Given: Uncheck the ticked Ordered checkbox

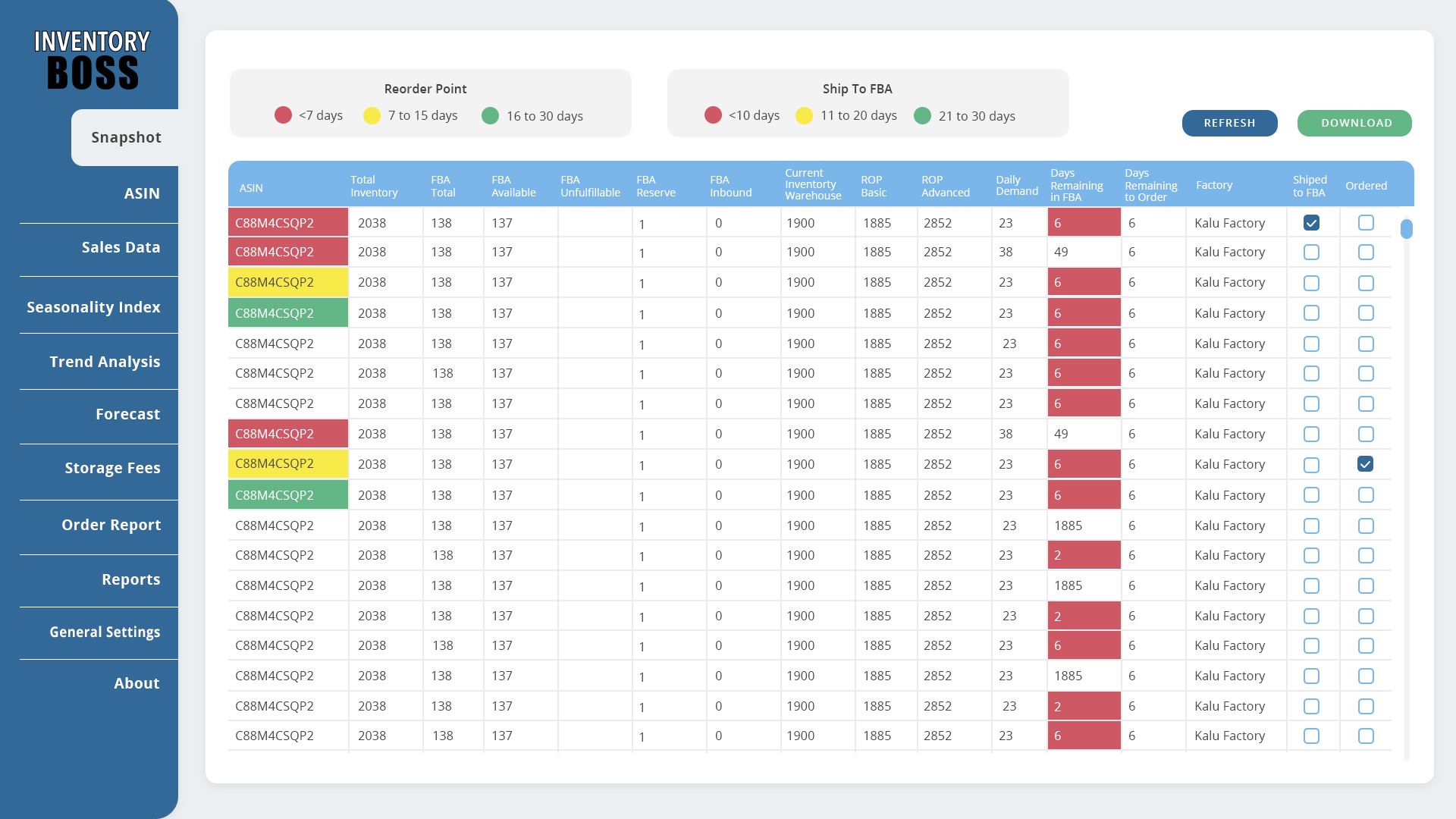Looking at the screenshot, I should tap(1365, 464).
